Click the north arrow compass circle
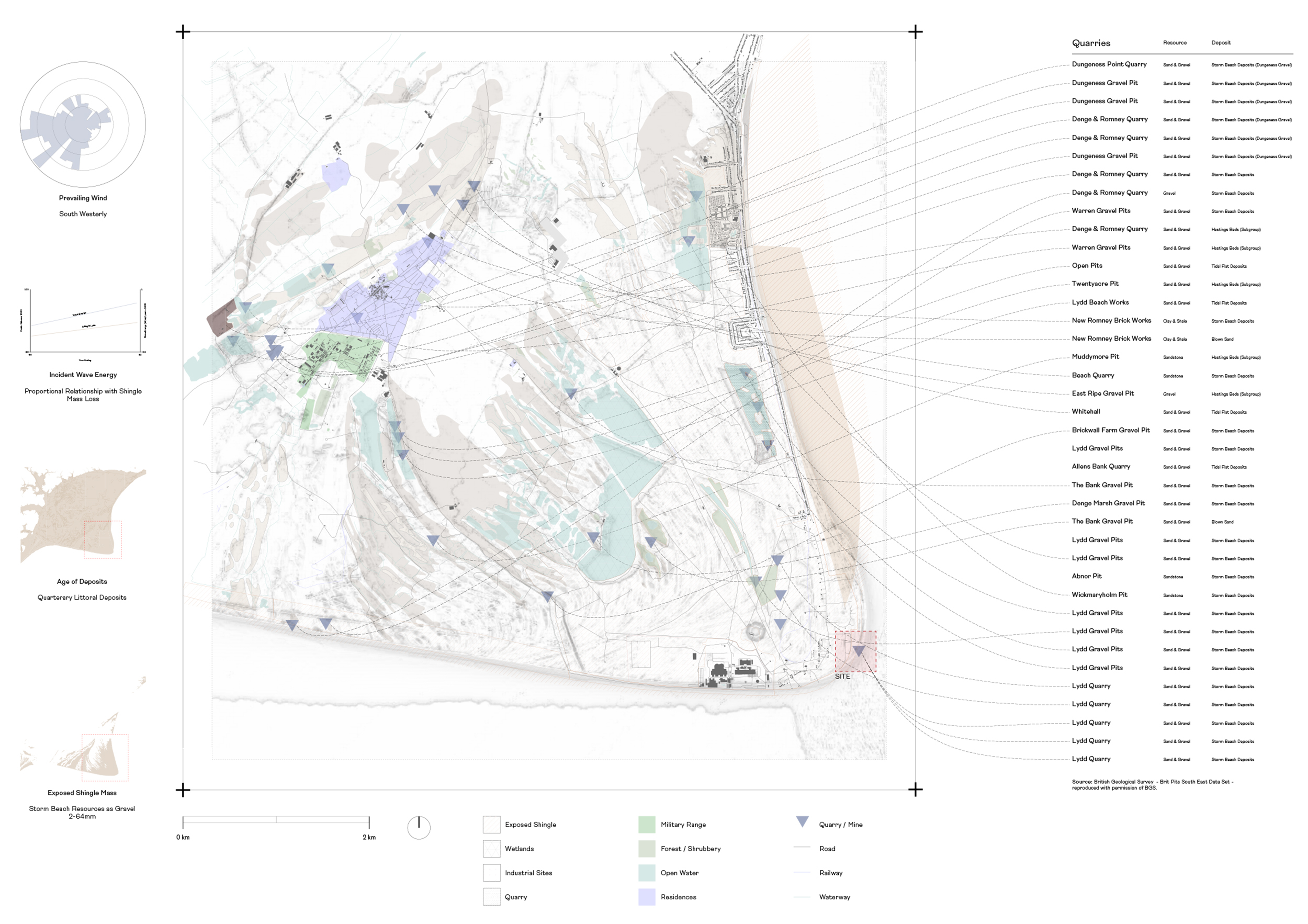The height and width of the screenshot is (924, 1308). (419, 827)
